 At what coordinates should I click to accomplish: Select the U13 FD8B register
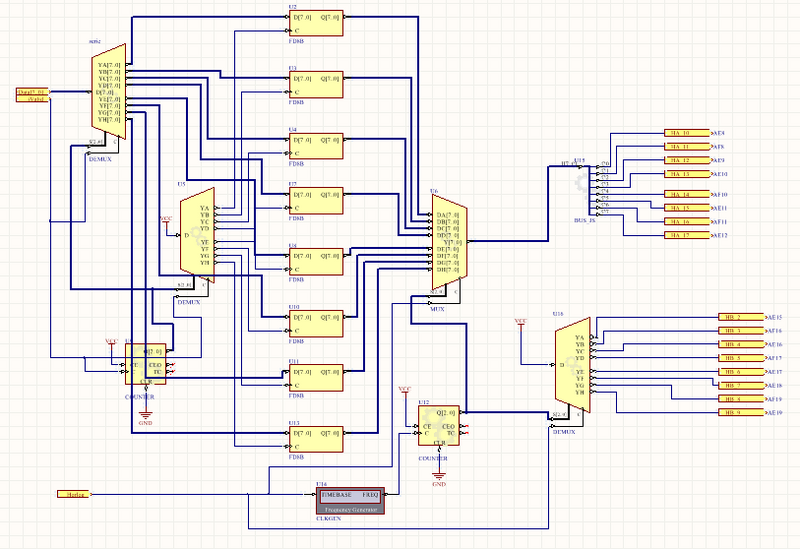(315, 439)
